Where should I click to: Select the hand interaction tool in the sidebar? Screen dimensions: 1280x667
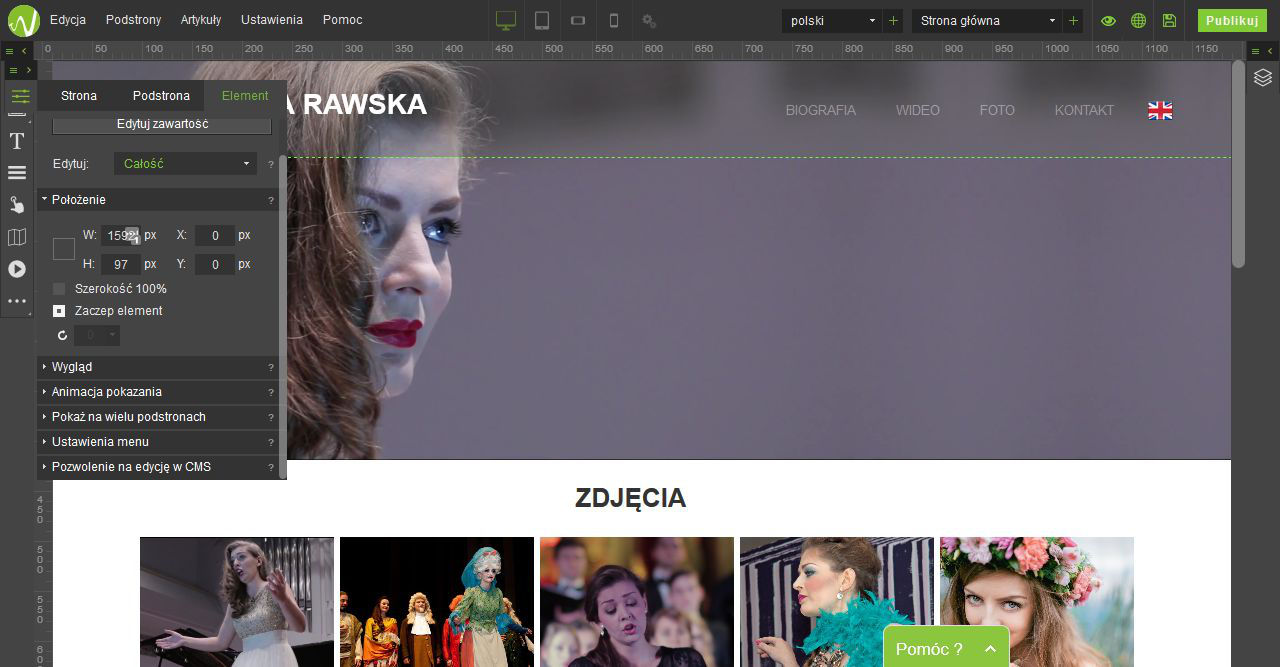[16, 204]
